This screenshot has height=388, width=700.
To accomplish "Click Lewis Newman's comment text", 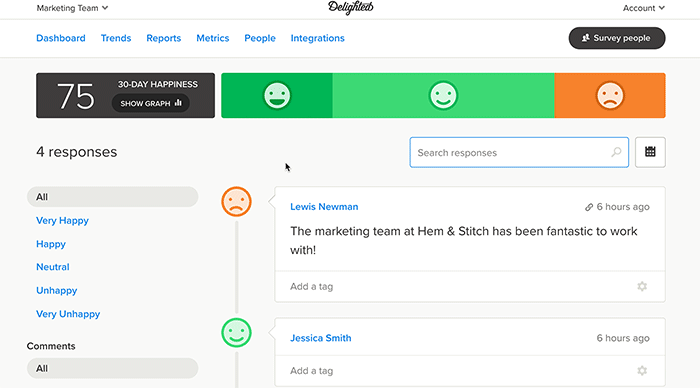I will (x=464, y=241).
